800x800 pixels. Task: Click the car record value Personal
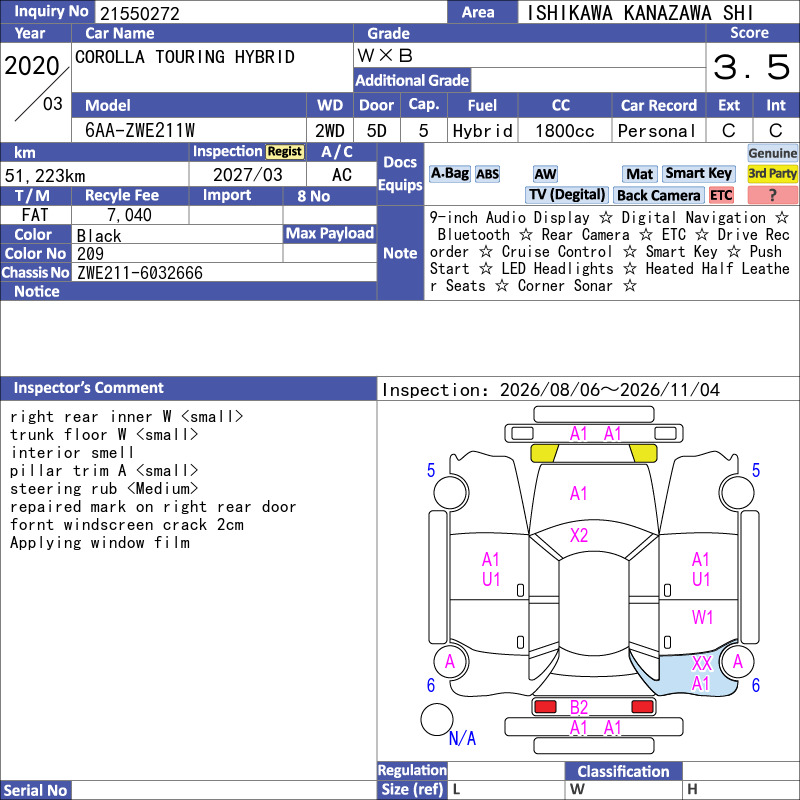pos(657,131)
